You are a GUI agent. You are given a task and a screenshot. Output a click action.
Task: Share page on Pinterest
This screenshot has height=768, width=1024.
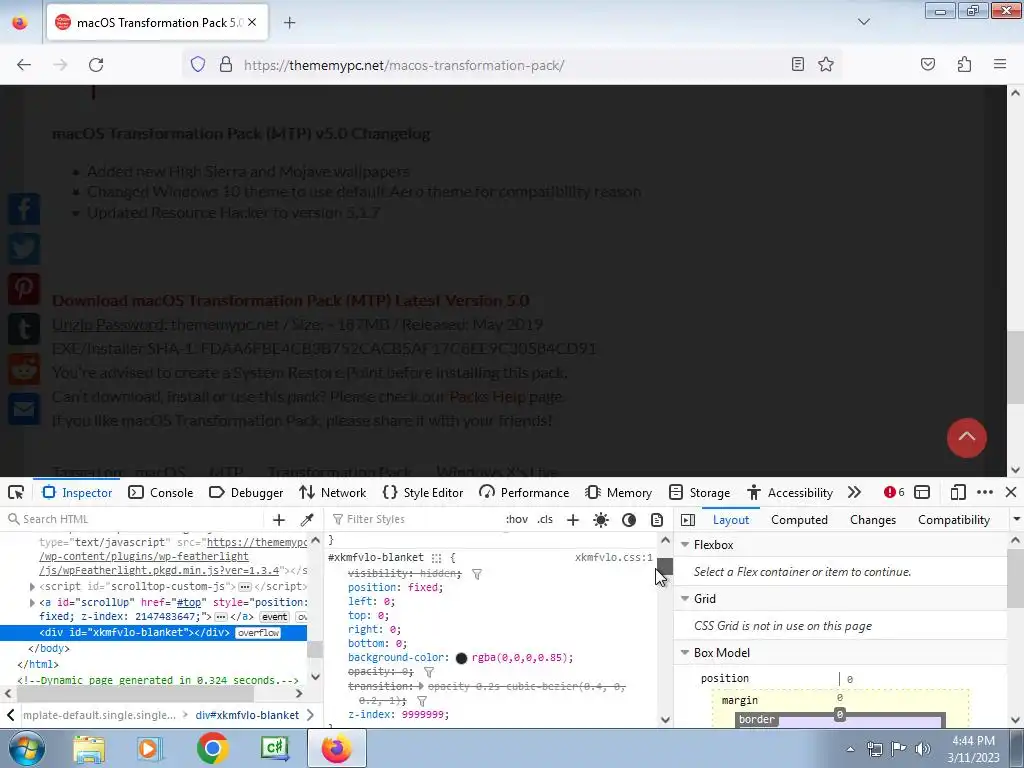point(24,289)
